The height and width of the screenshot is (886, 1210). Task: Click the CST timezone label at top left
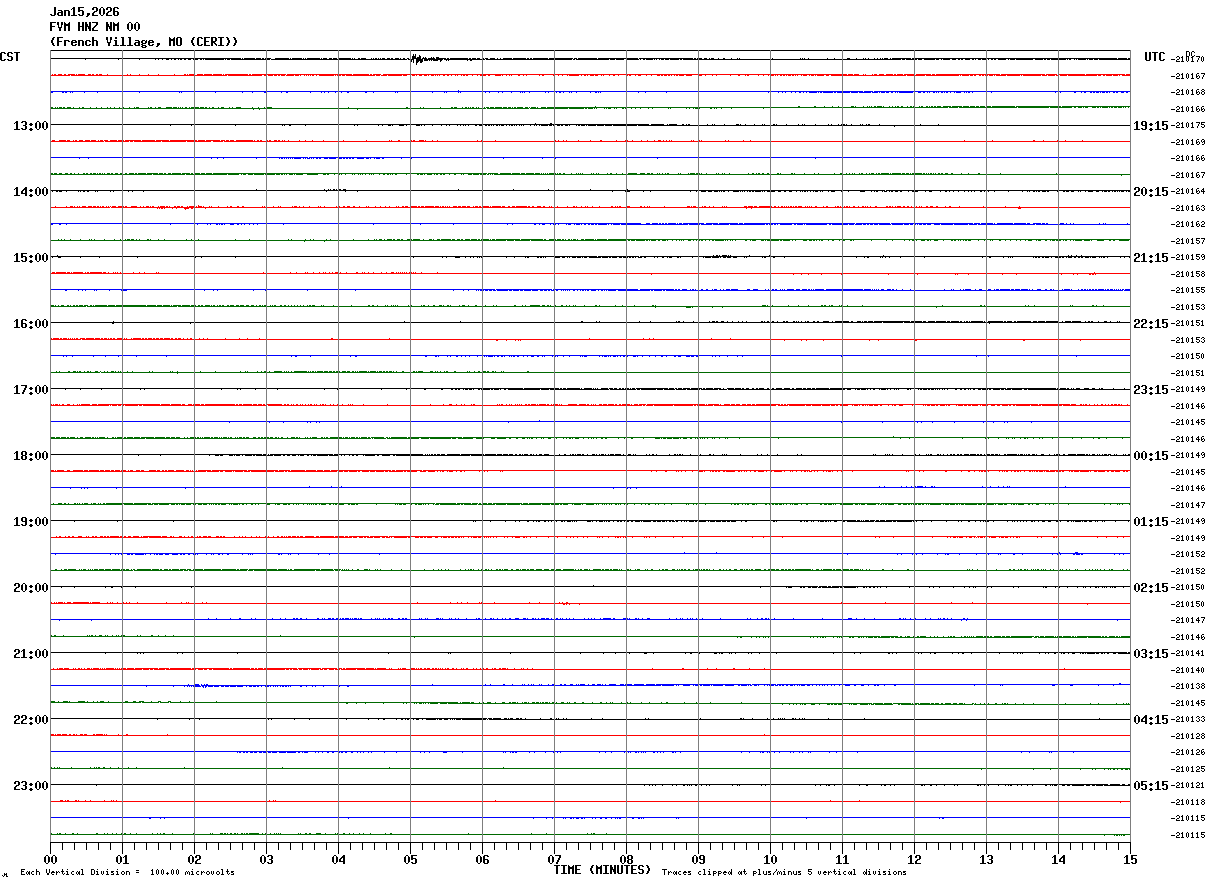point(10,57)
